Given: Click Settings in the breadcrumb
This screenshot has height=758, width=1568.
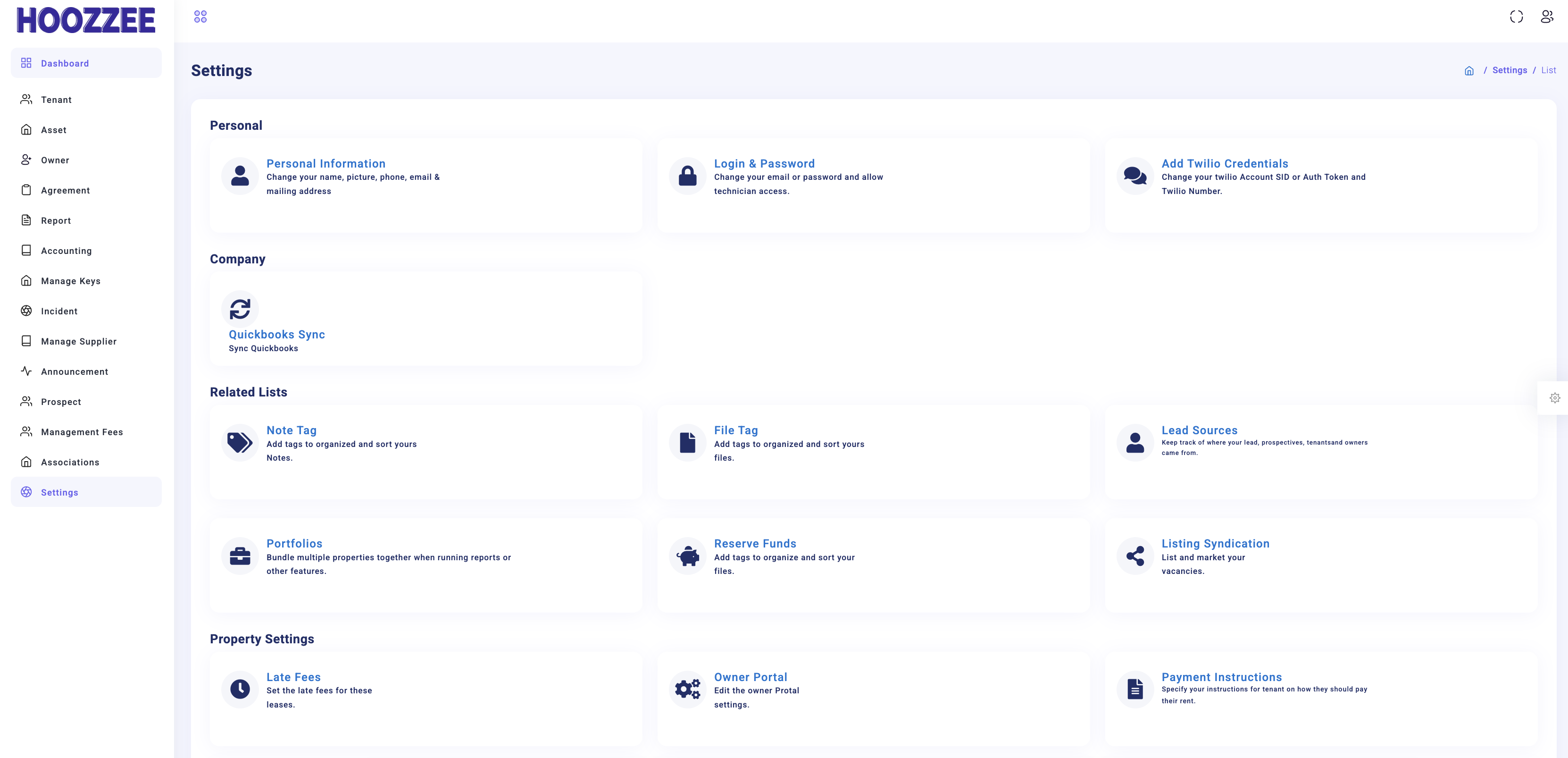Looking at the screenshot, I should click(x=1509, y=70).
